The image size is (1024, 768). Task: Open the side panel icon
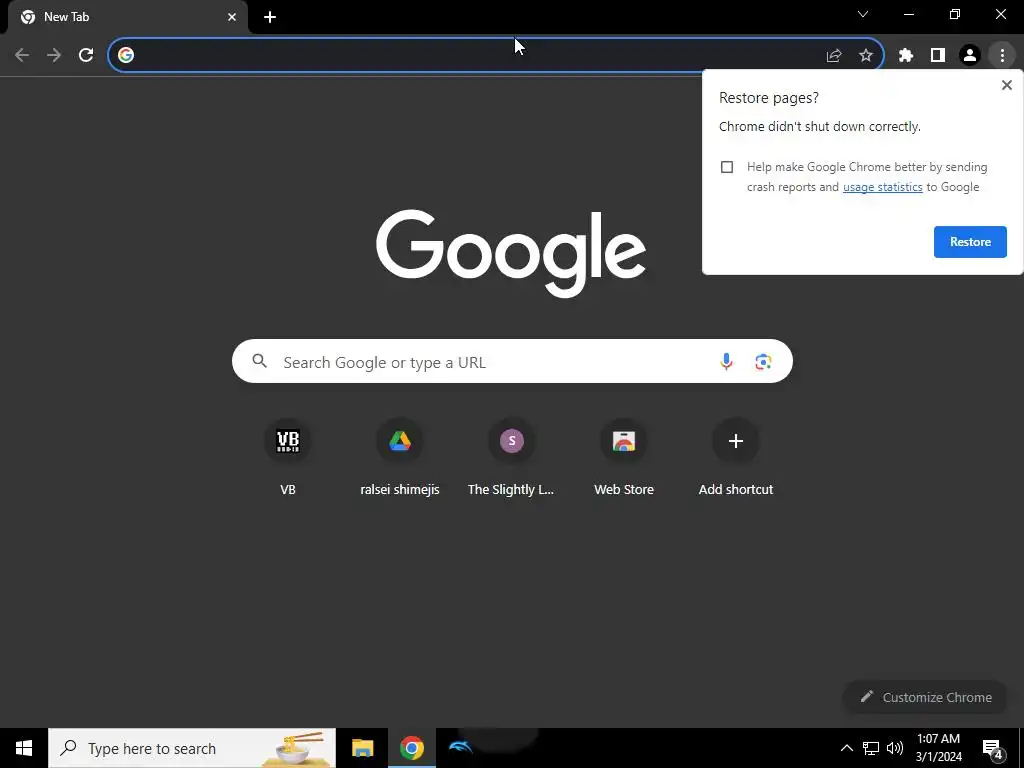938,56
